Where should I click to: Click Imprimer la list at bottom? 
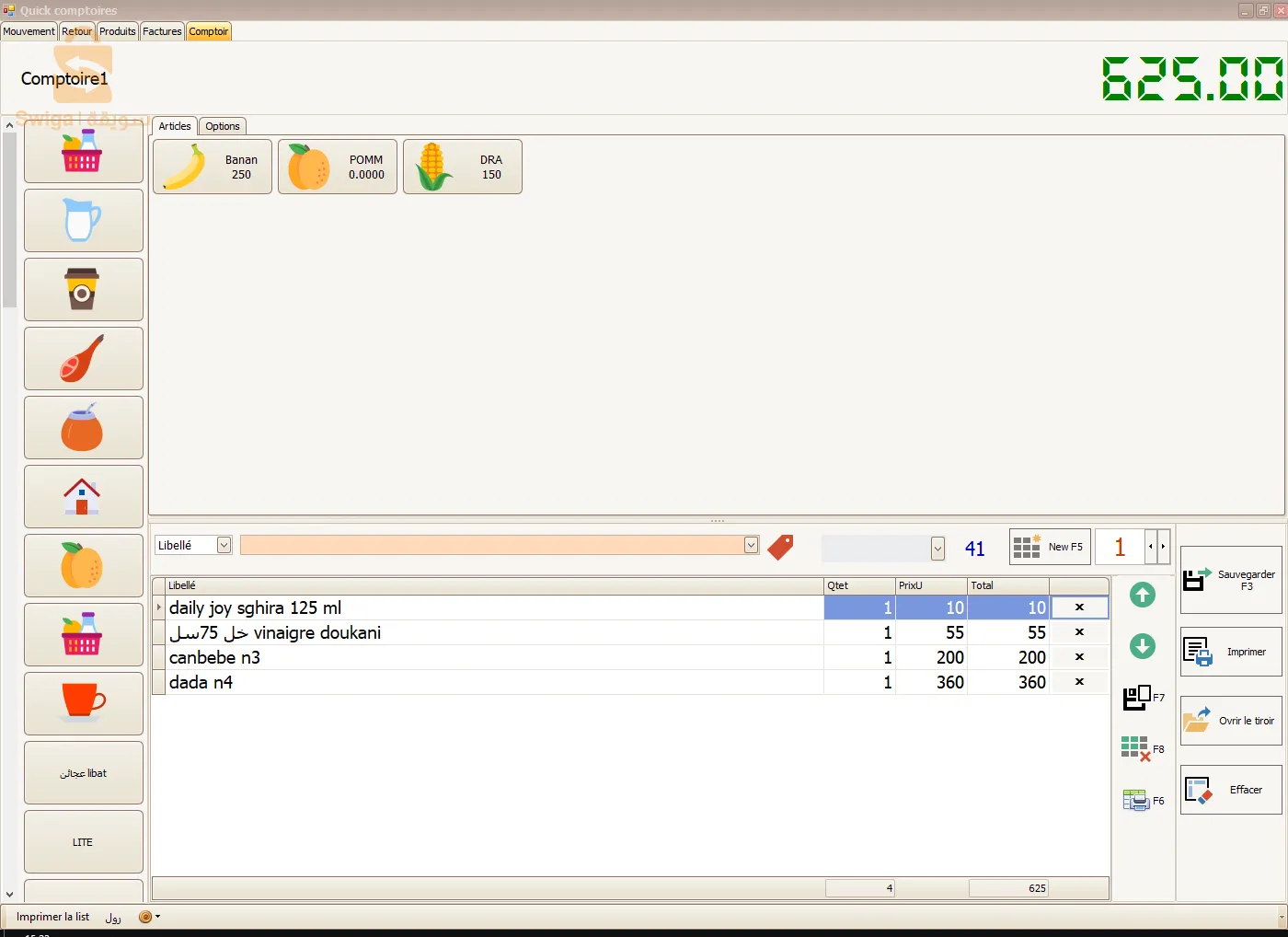click(53, 917)
